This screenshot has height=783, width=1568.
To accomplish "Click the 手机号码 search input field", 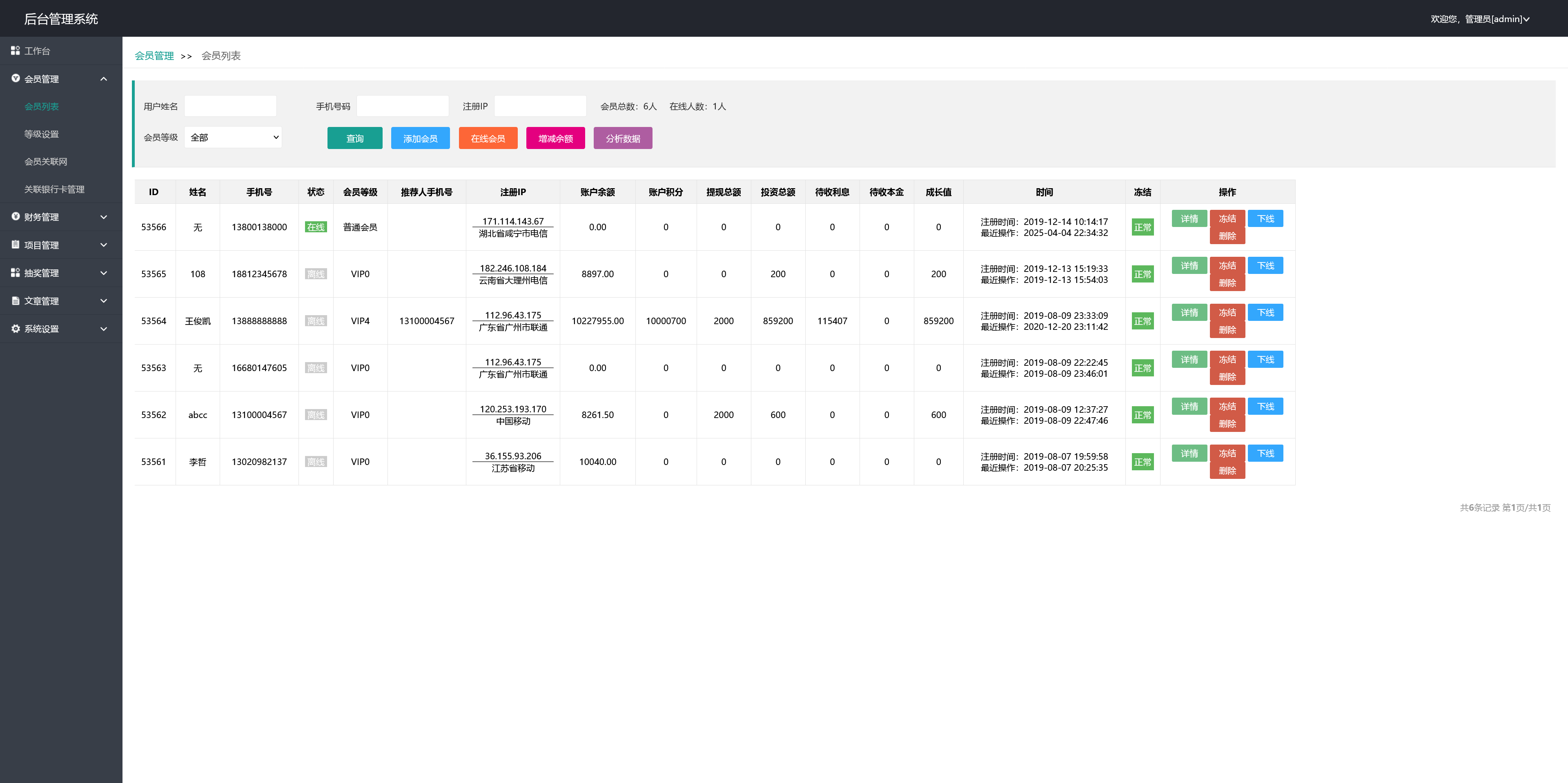I will coord(402,106).
